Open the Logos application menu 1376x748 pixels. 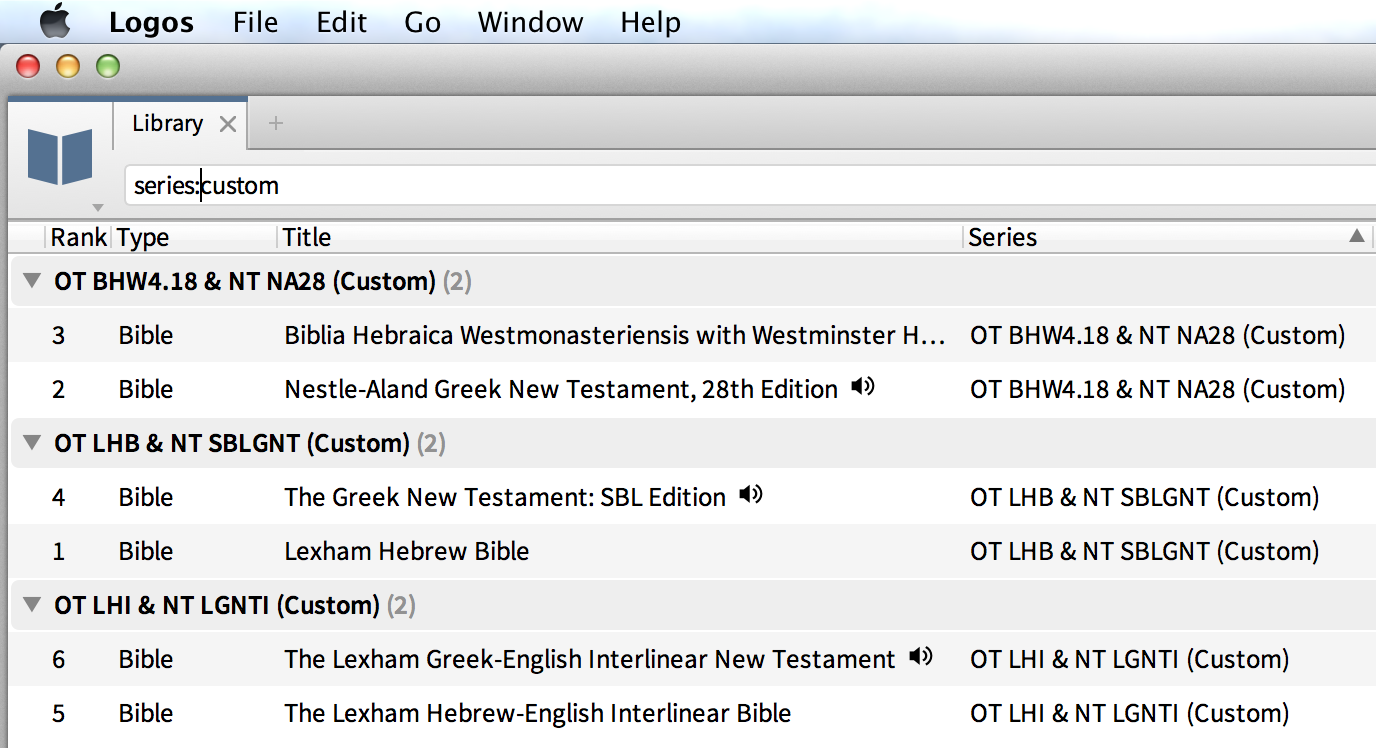(x=150, y=22)
